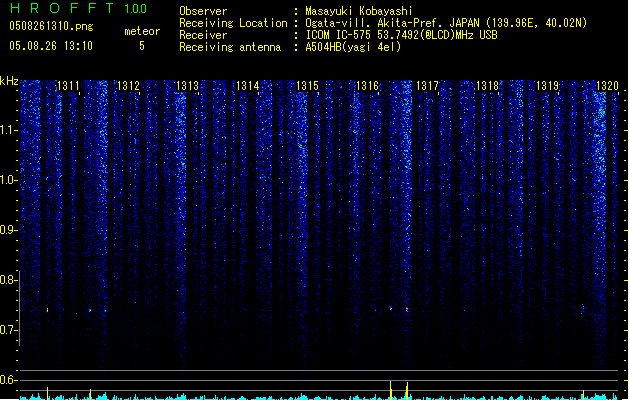The height and width of the screenshot is (400, 629).
Task: Click the version number 1.0.0
Action: coord(135,9)
